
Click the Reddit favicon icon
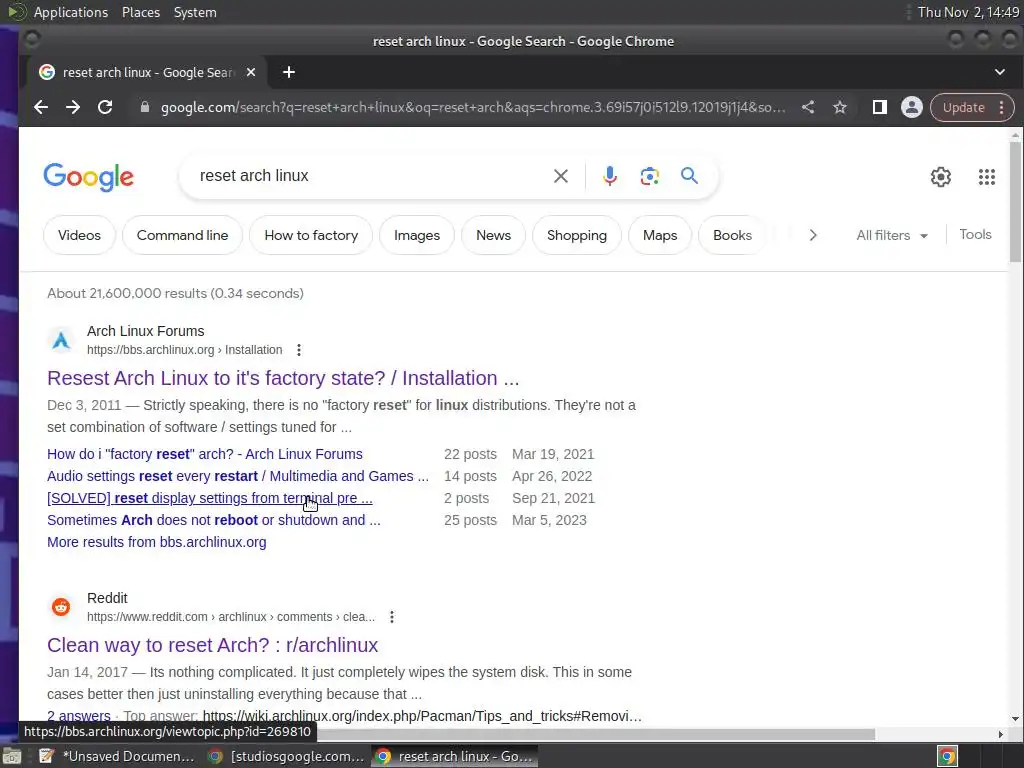[61, 607]
